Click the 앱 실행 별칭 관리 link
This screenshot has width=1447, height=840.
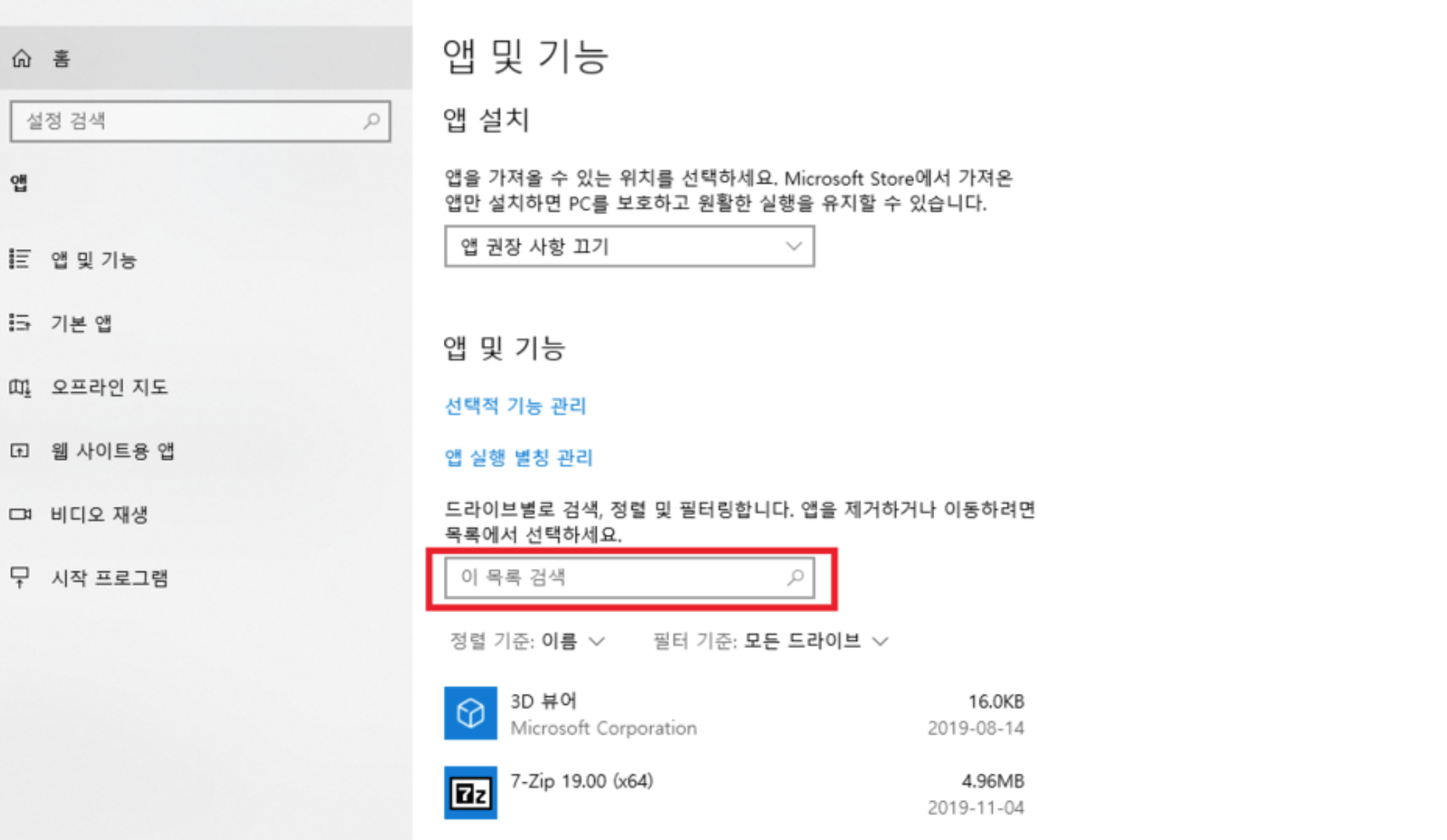(519, 457)
